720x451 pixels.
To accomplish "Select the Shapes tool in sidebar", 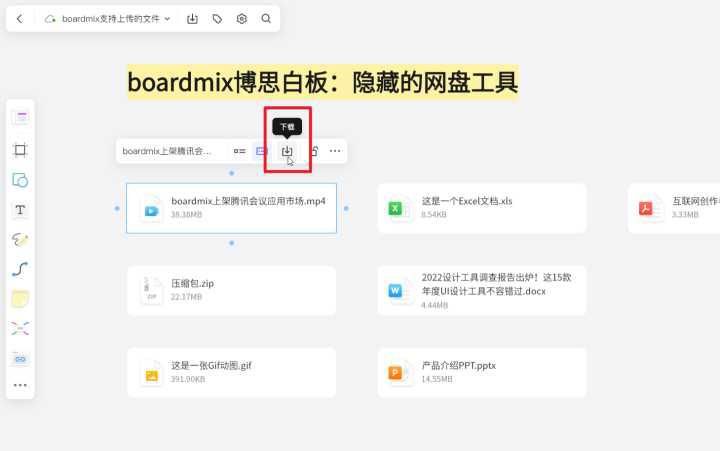I will point(20,180).
